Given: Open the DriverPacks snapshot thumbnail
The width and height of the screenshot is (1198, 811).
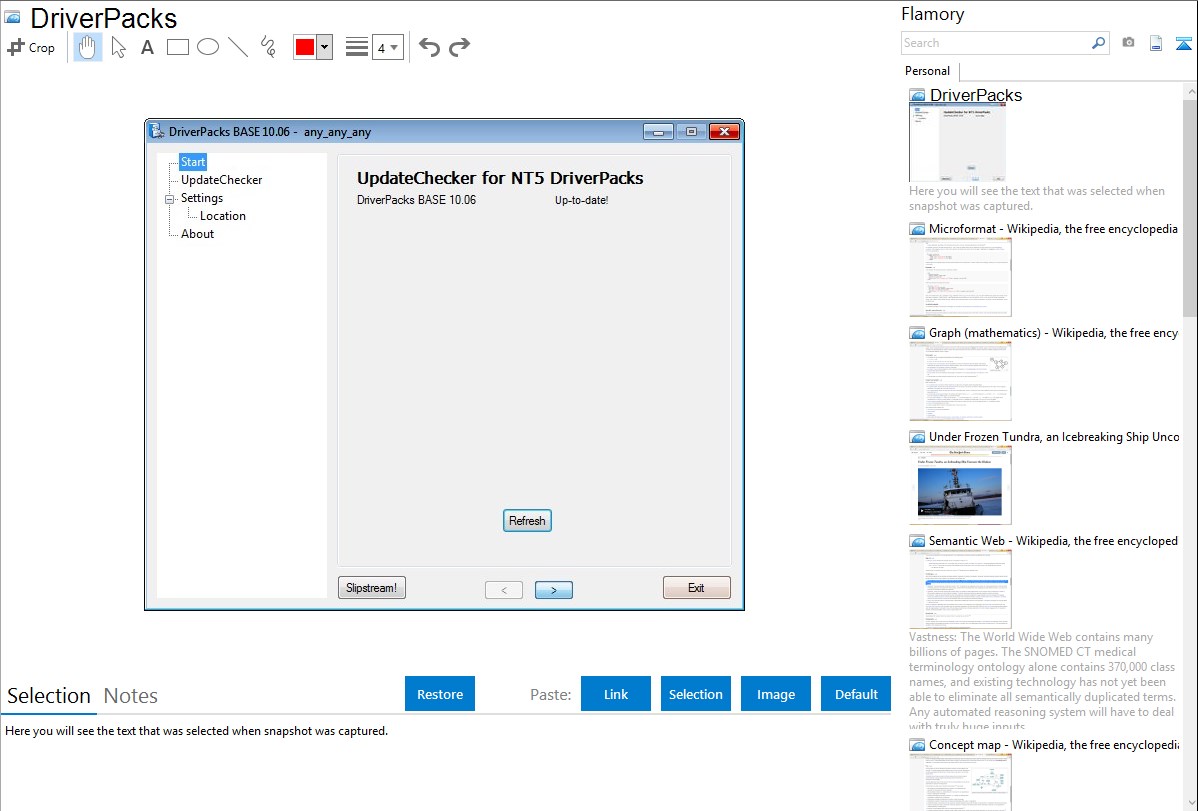Looking at the screenshot, I should 957,143.
